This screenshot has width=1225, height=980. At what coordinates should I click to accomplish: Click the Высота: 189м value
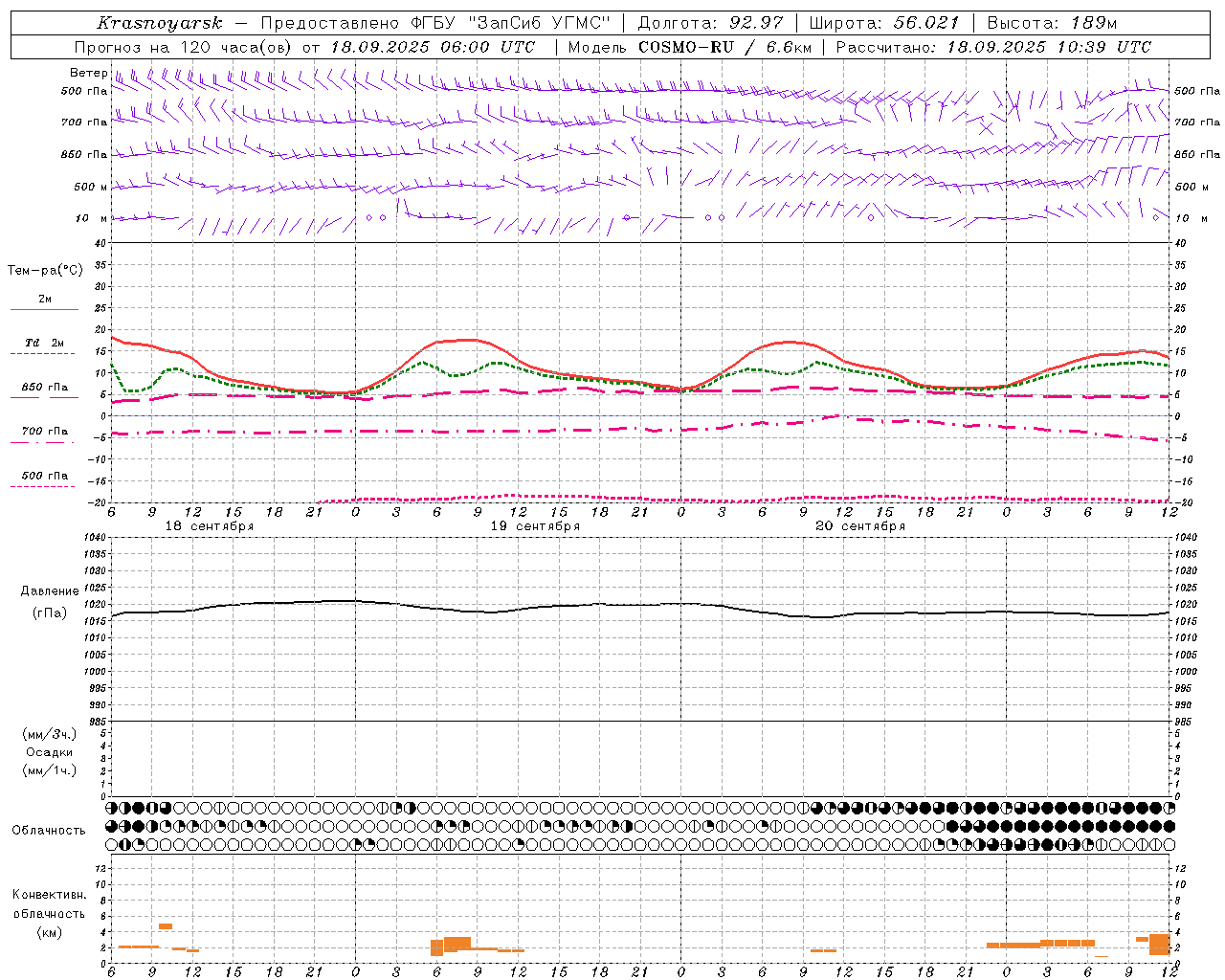pos(1052,23)
